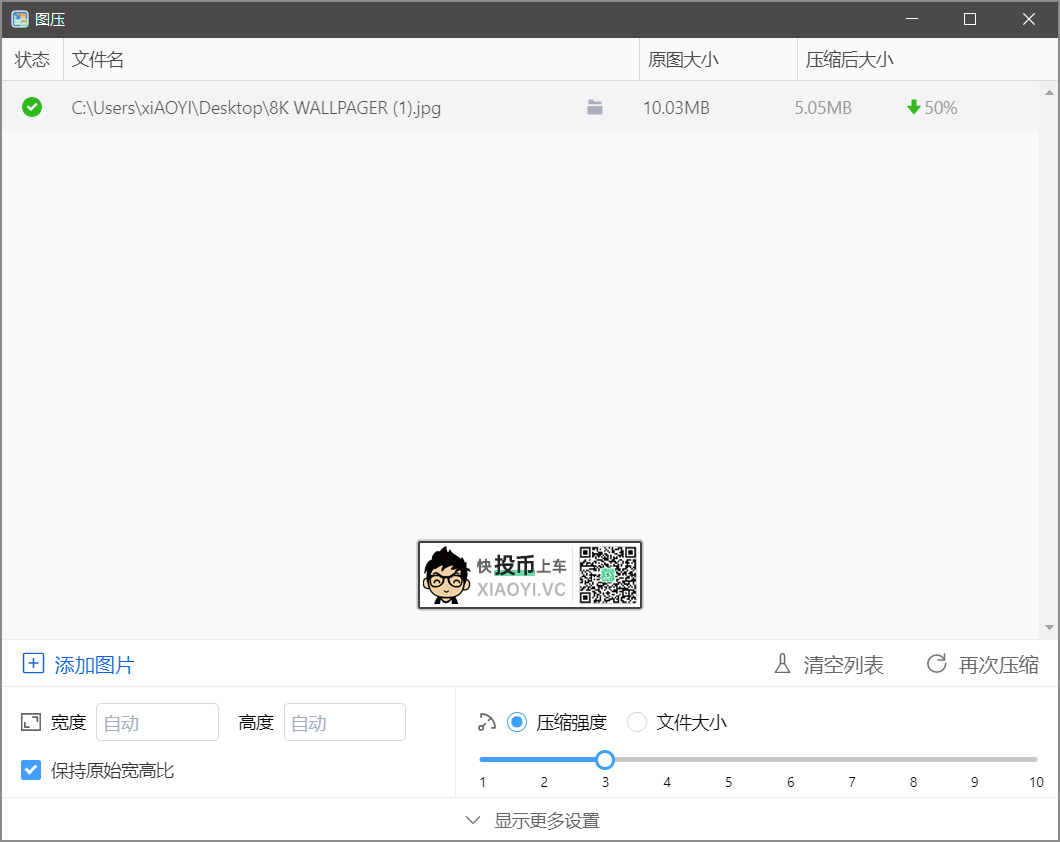The width and height of the screenshot is (1060, 842).
Task: Open the output folder icon for the file
Action: click(595, 108)
